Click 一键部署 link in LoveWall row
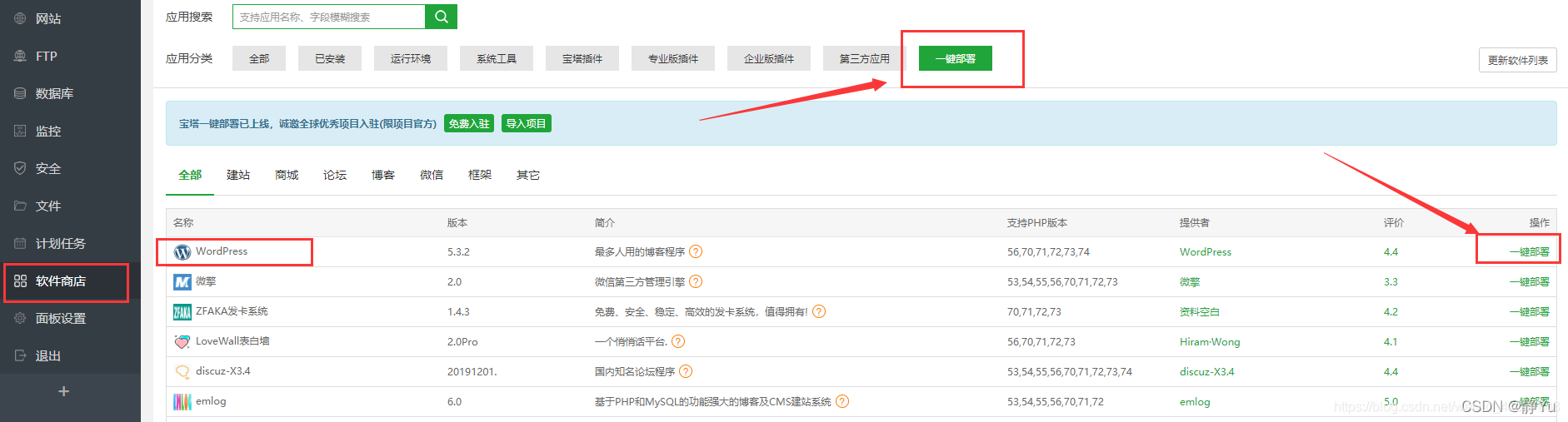 tap(1530, 341)
